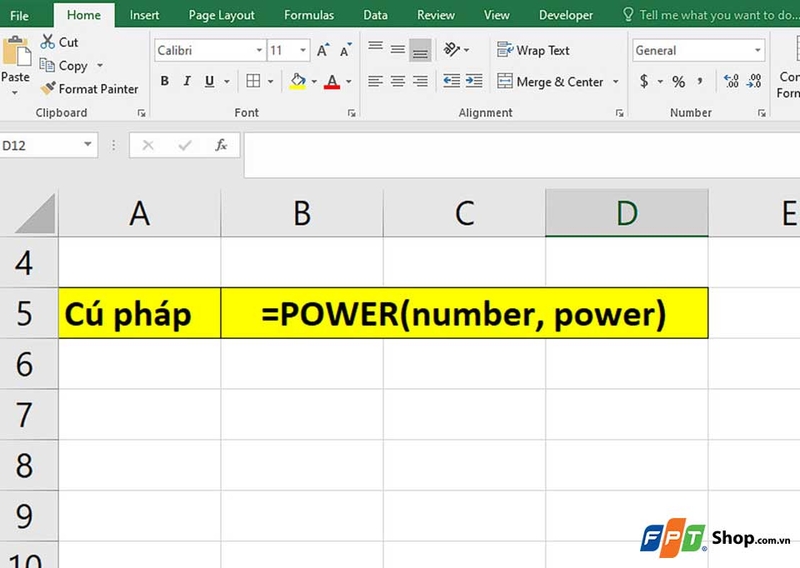Open fill color dropdown arrow
This screenshot has width=800, height=568.
pos(314,81)
